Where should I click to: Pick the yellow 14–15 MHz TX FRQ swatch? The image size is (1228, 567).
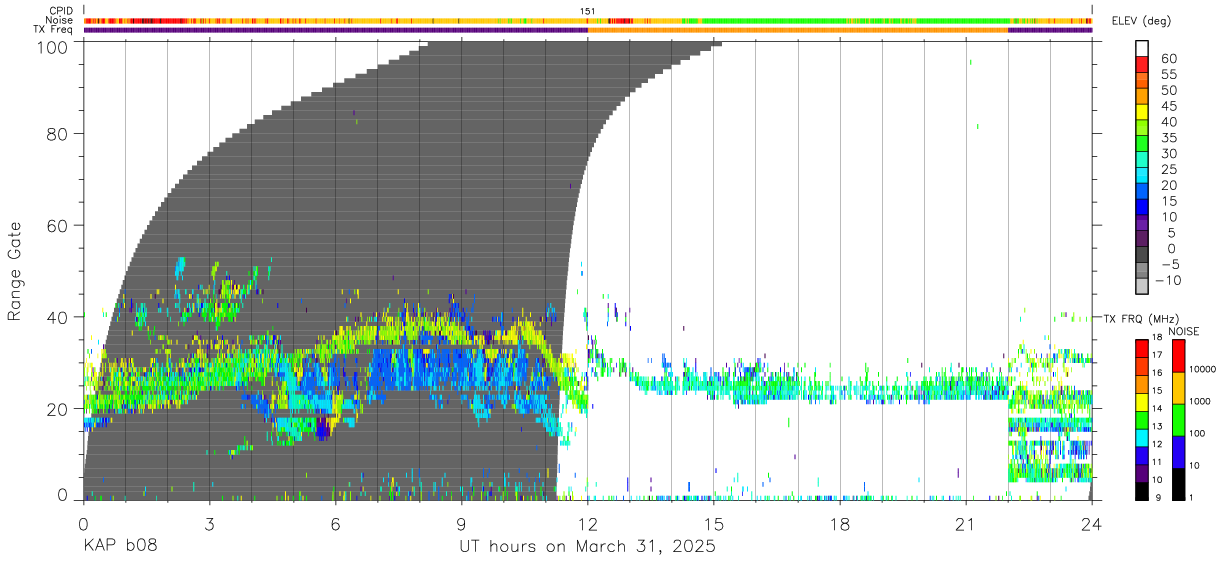point(1142,401)
